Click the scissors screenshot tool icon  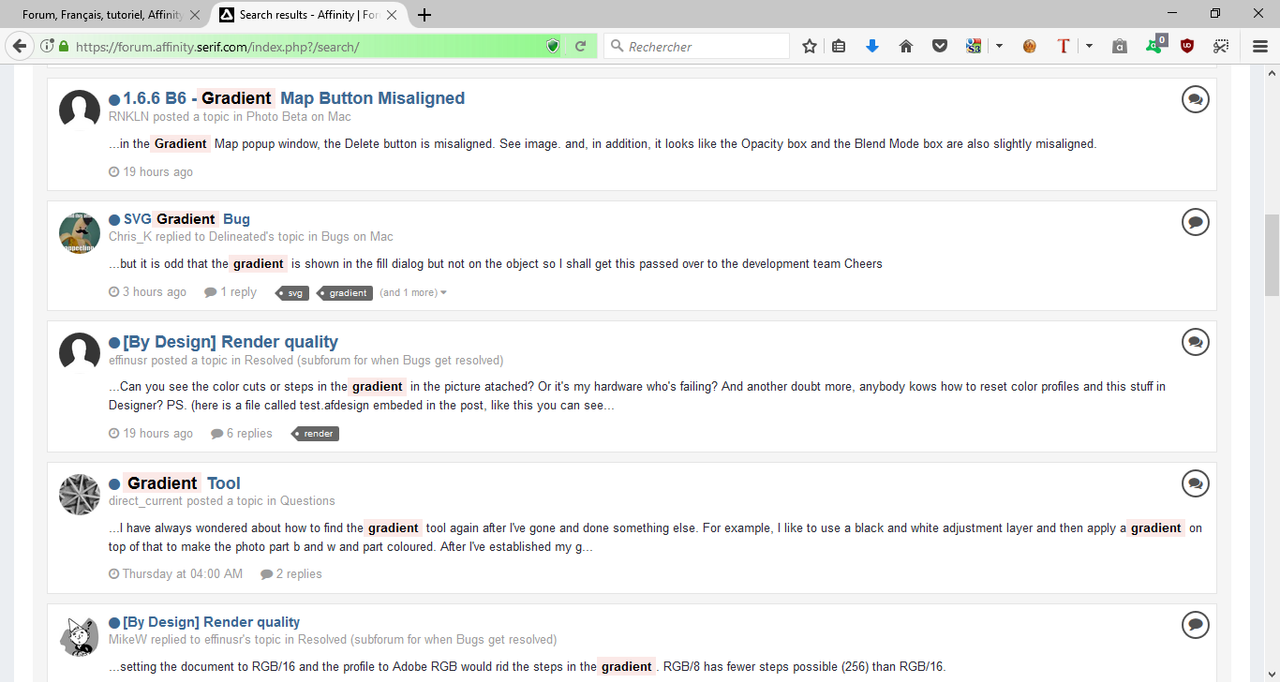[x=1221, y=46]
